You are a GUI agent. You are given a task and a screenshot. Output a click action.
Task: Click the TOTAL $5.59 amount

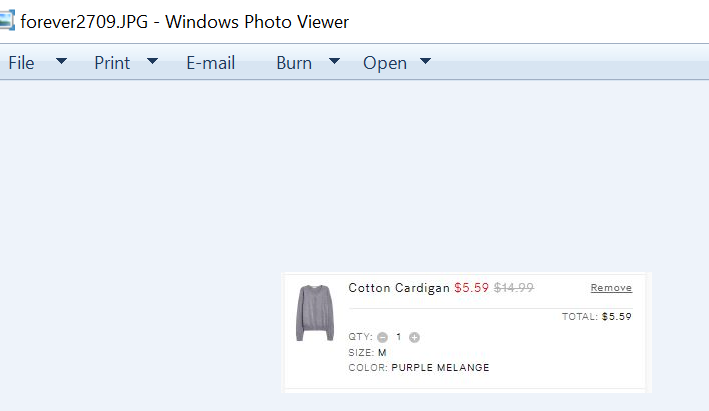(616, 317)
